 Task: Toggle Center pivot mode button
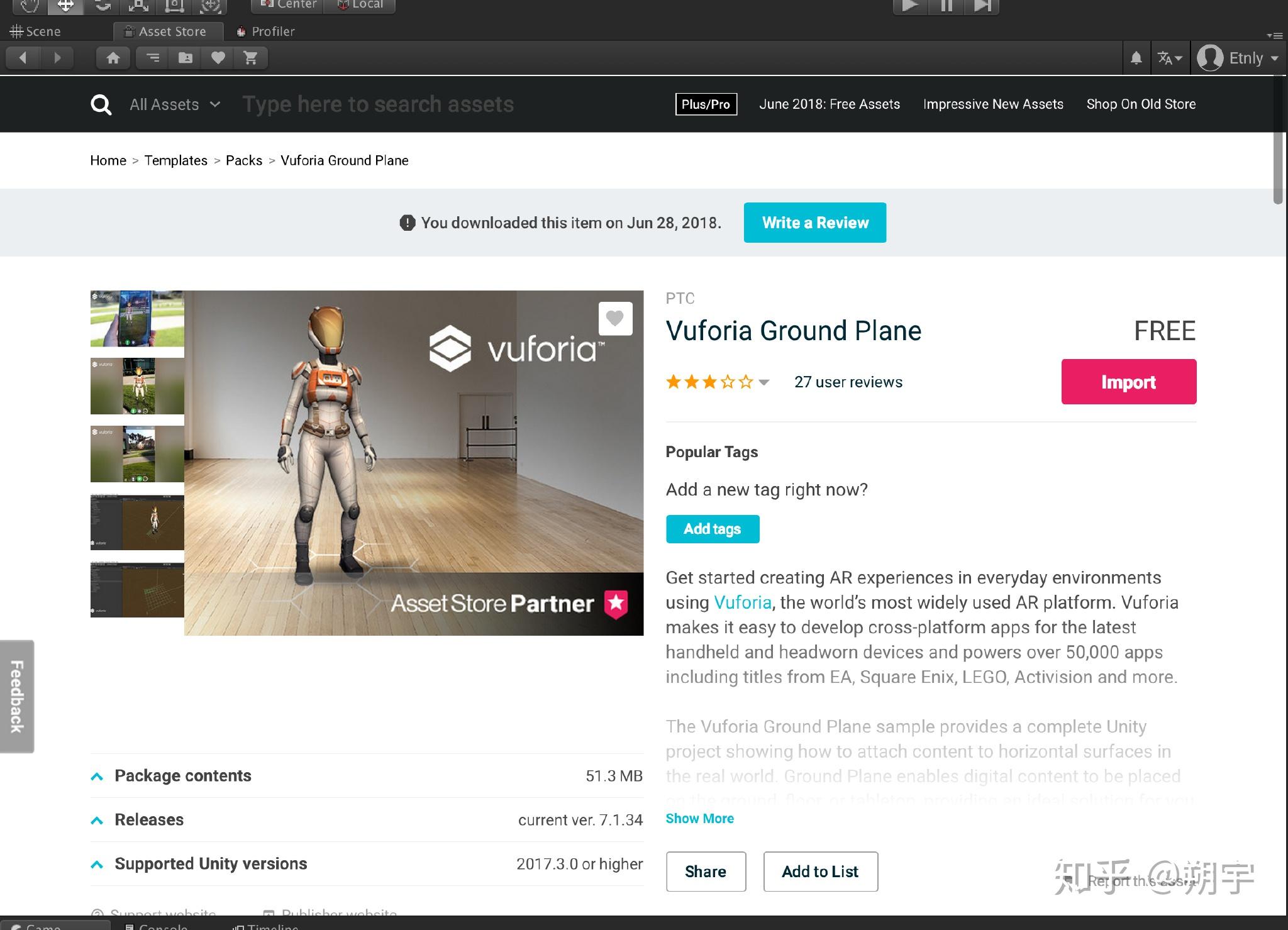pos(288,4)
